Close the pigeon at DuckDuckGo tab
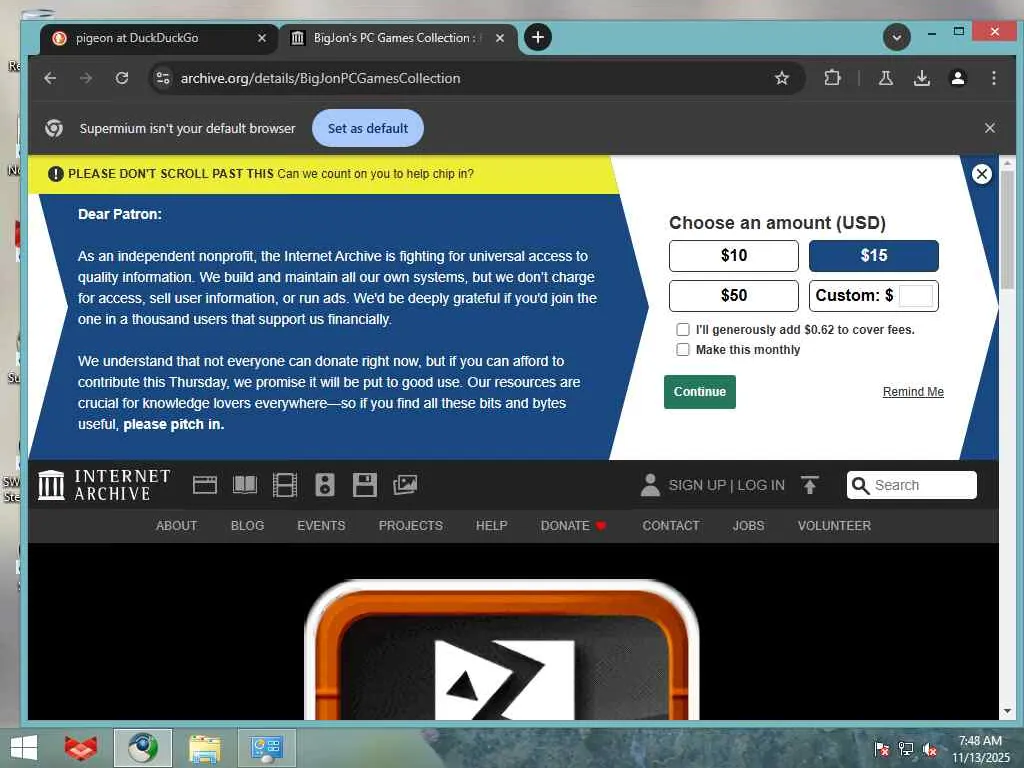This screenshot has height=768, width=1024. point(262,38)
